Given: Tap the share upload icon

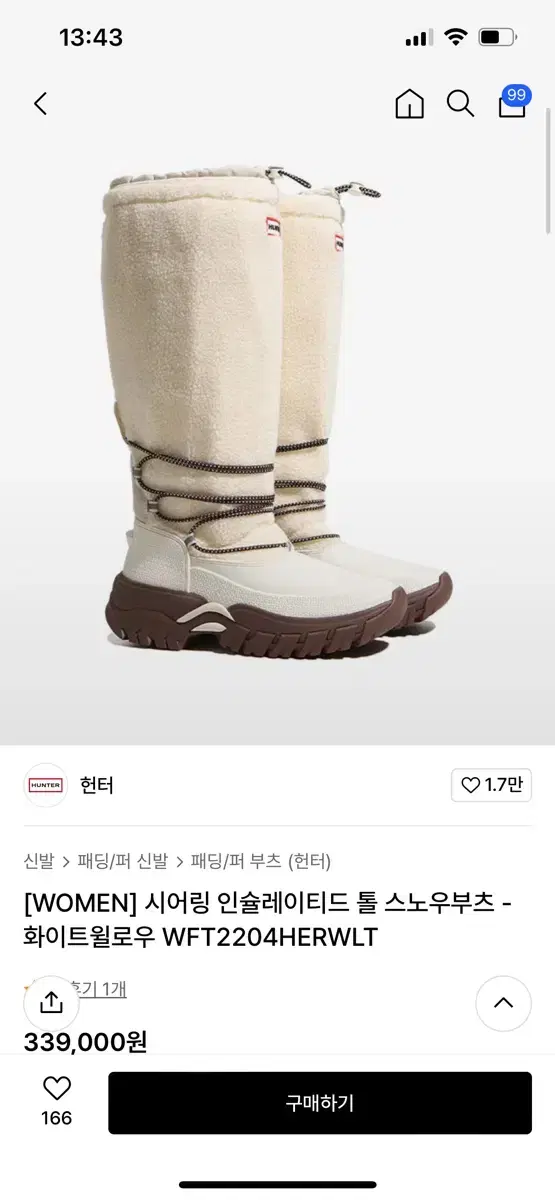Looking at the screenshot, I should 52,1003.
